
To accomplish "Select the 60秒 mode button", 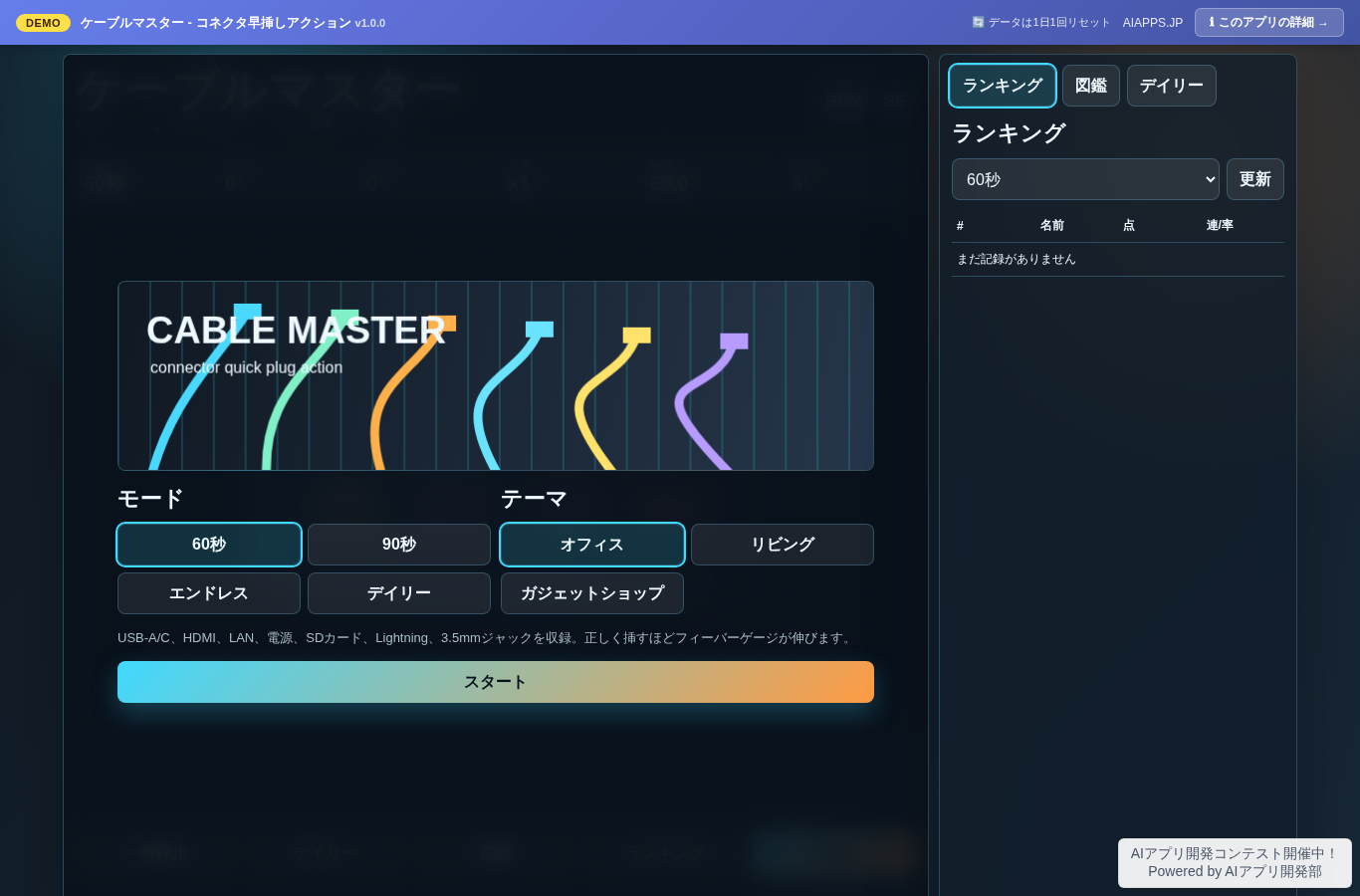I will (209, 545).
